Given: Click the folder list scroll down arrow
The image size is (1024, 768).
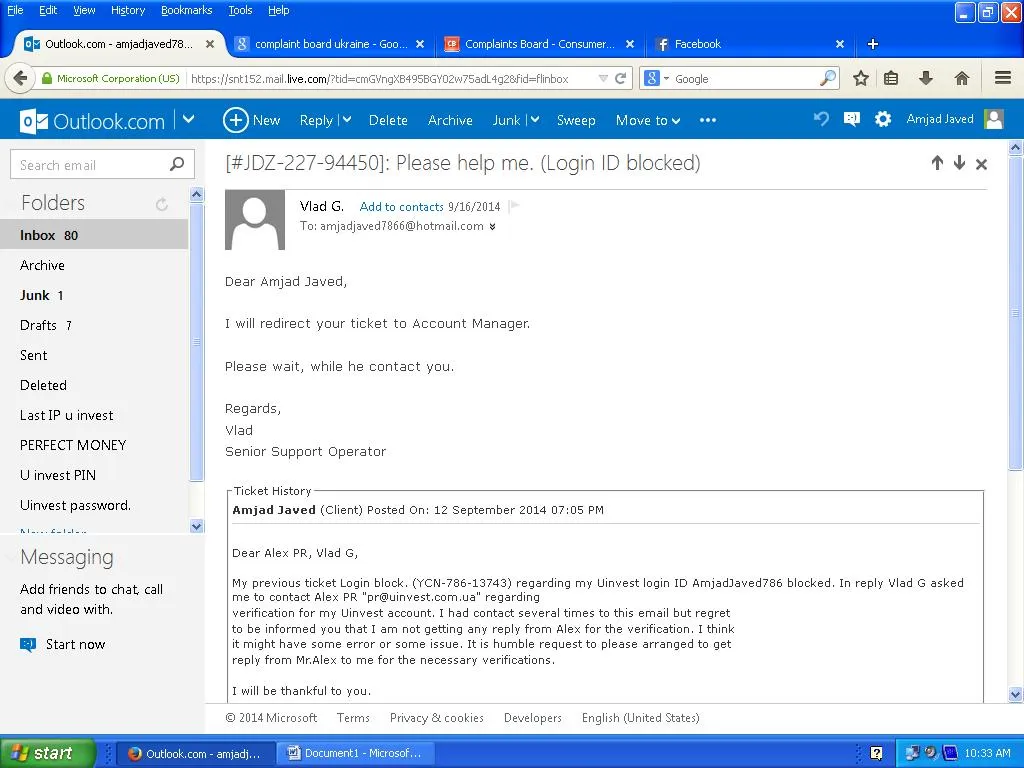Looking at the screenshot, I should (197, 526).
